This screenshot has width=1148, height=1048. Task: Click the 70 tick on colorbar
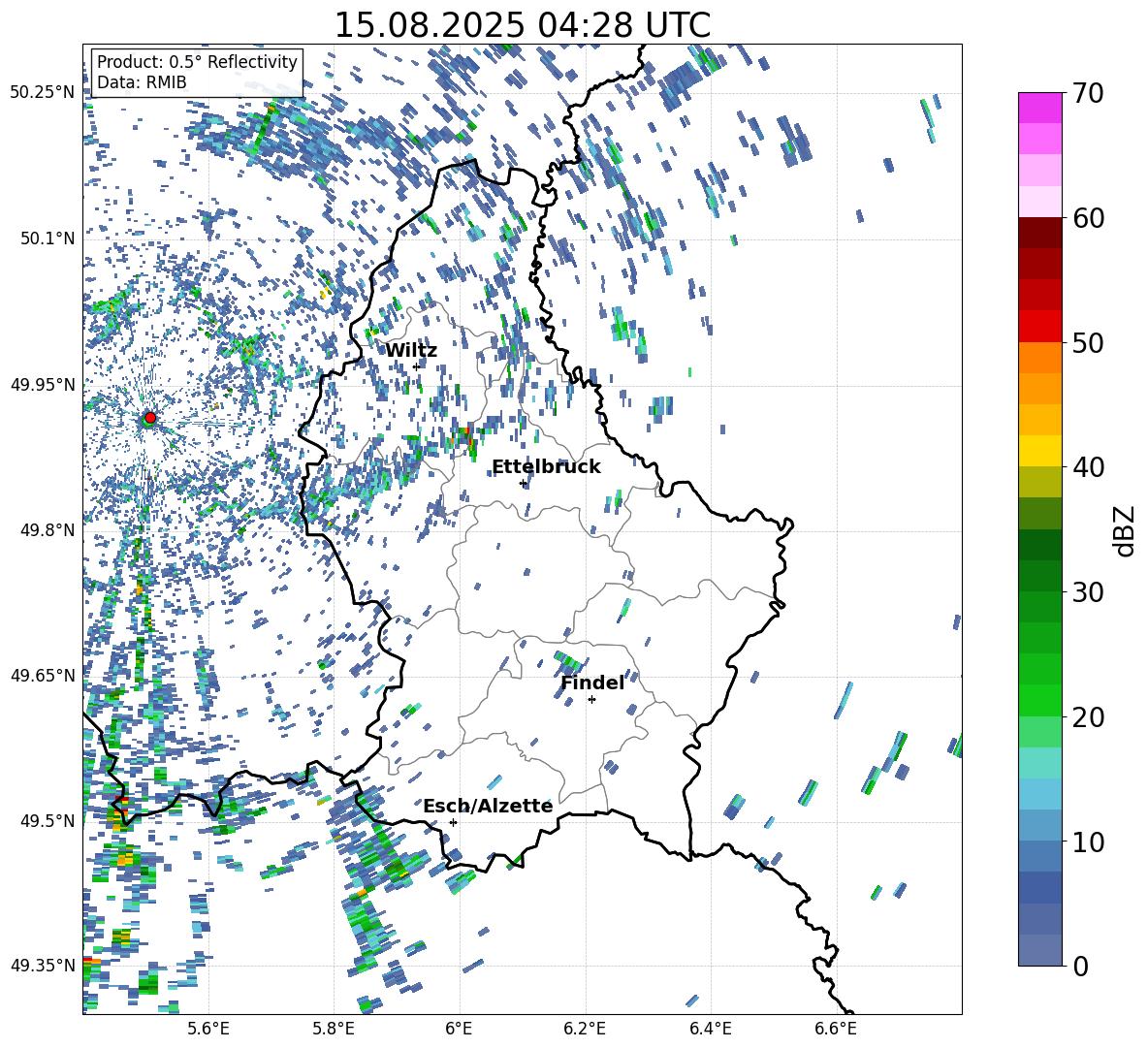[1089, 93]
